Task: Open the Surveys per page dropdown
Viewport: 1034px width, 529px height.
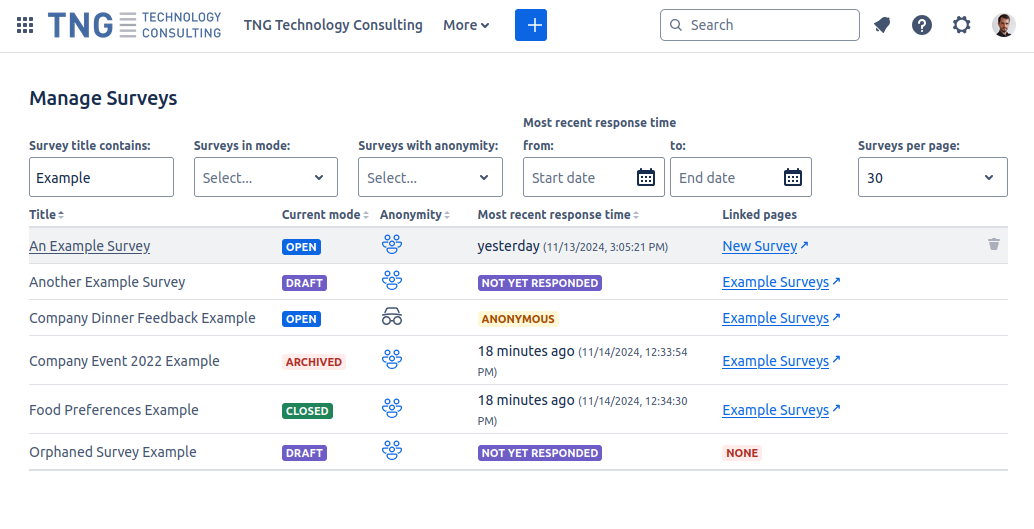Action: [932, 178]
